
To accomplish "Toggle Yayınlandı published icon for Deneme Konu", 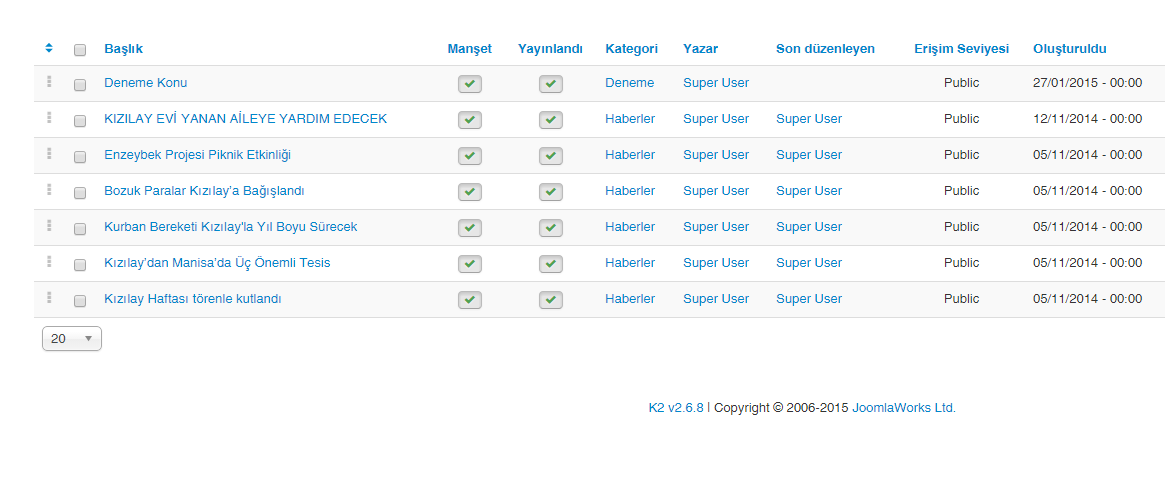I will click(550, 84).
